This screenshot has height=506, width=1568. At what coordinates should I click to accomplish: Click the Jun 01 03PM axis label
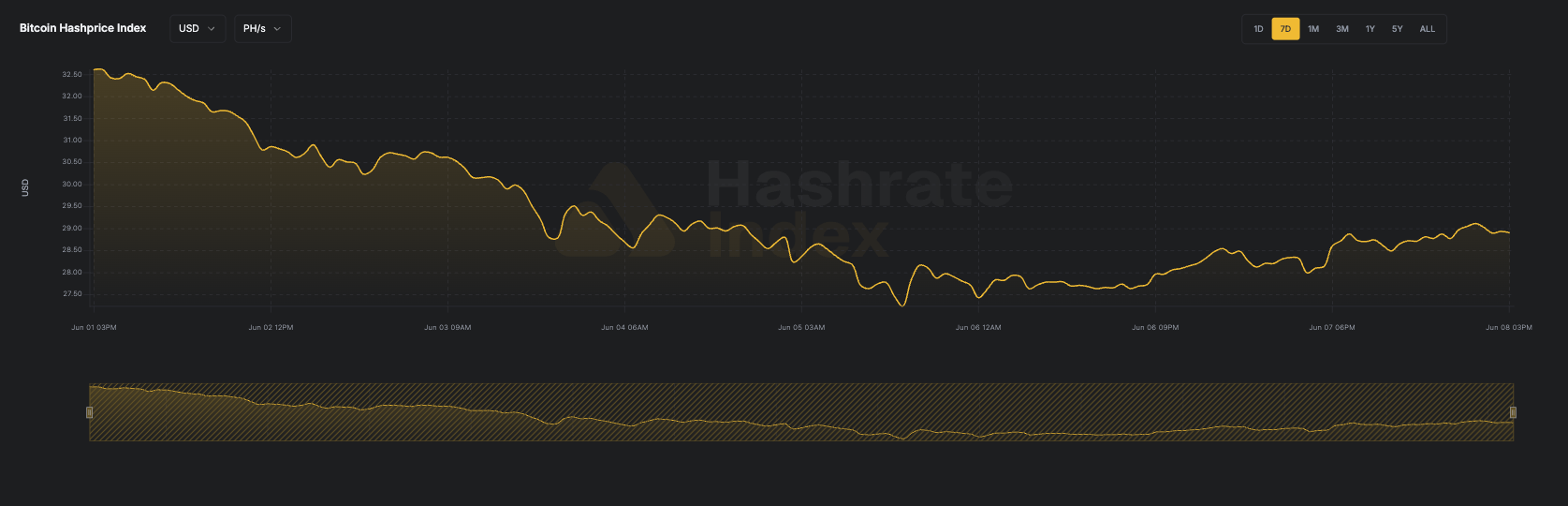coord(94,328)
